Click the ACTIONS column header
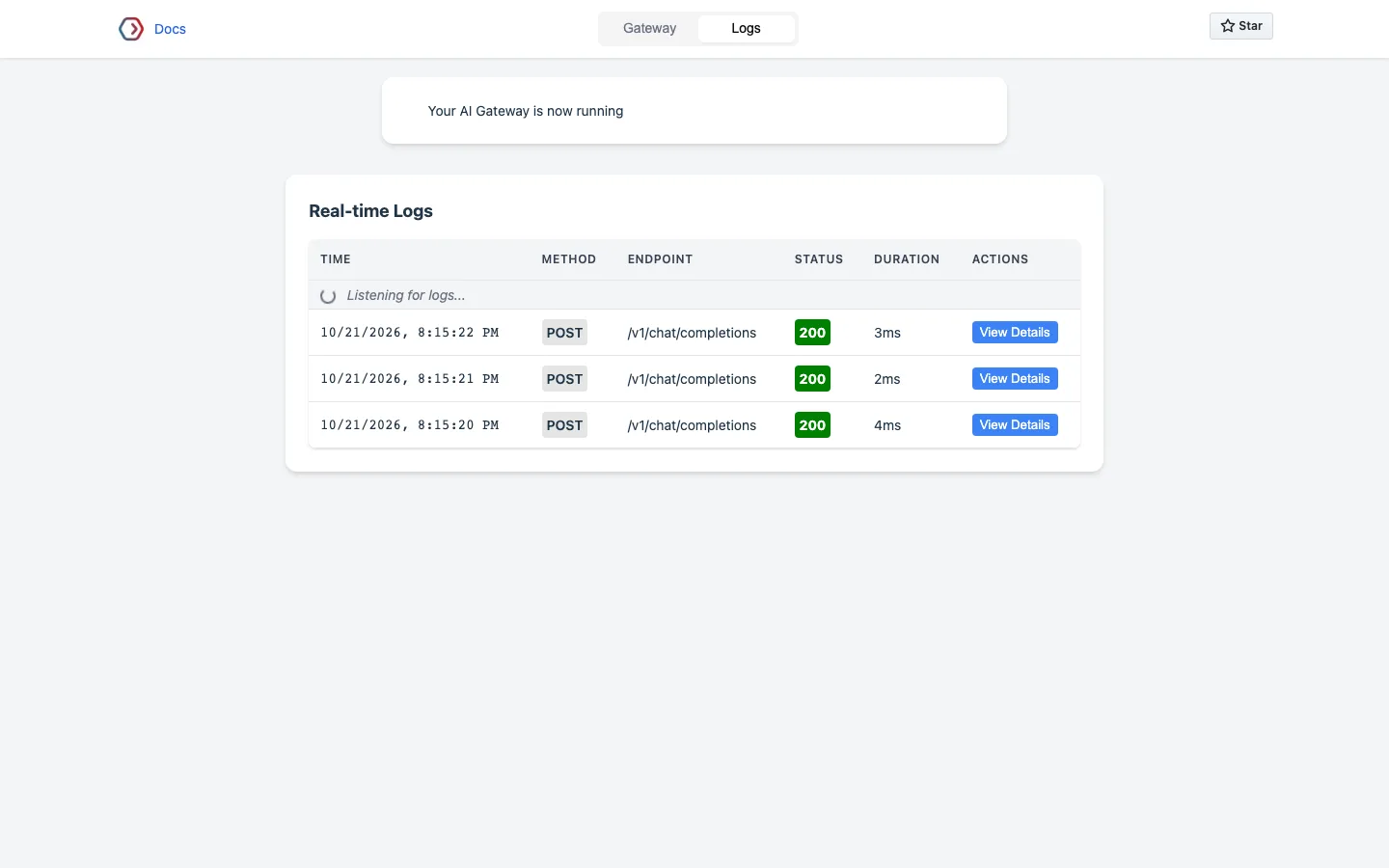Image resolution: width=1389 pixels, height=868 pixels. 1000,259
